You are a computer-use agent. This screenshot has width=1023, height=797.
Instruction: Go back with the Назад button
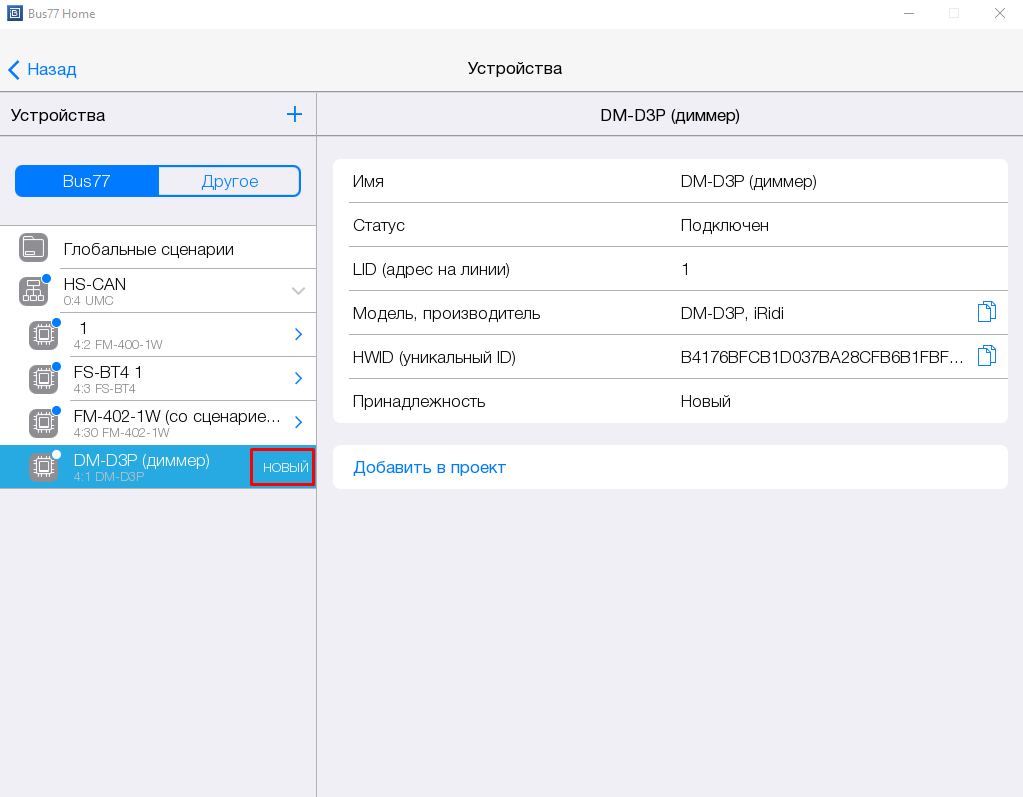(x=43, y=69)
